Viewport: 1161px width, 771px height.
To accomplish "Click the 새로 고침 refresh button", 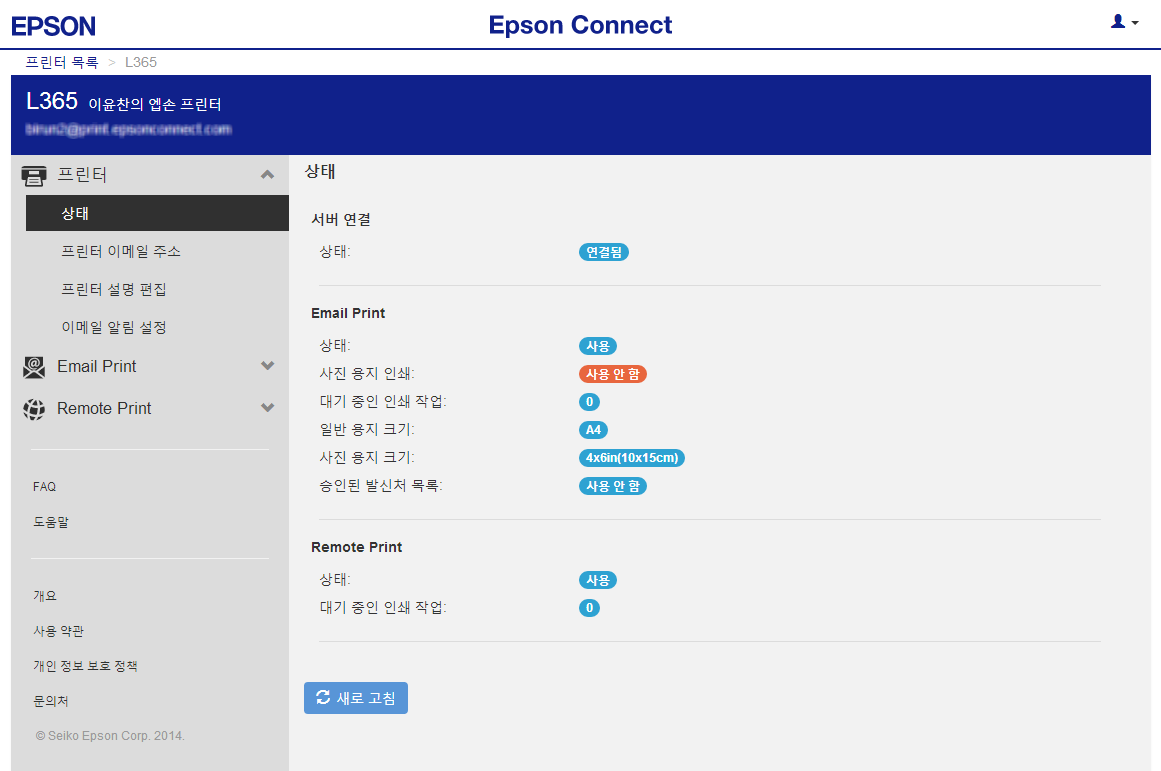I will click(356, 698).
